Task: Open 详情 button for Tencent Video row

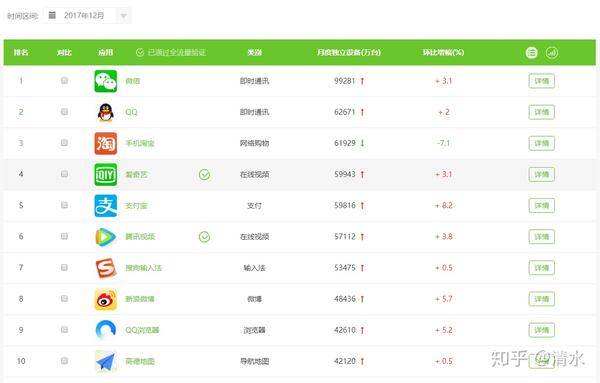Action: [x=541, y=237]
